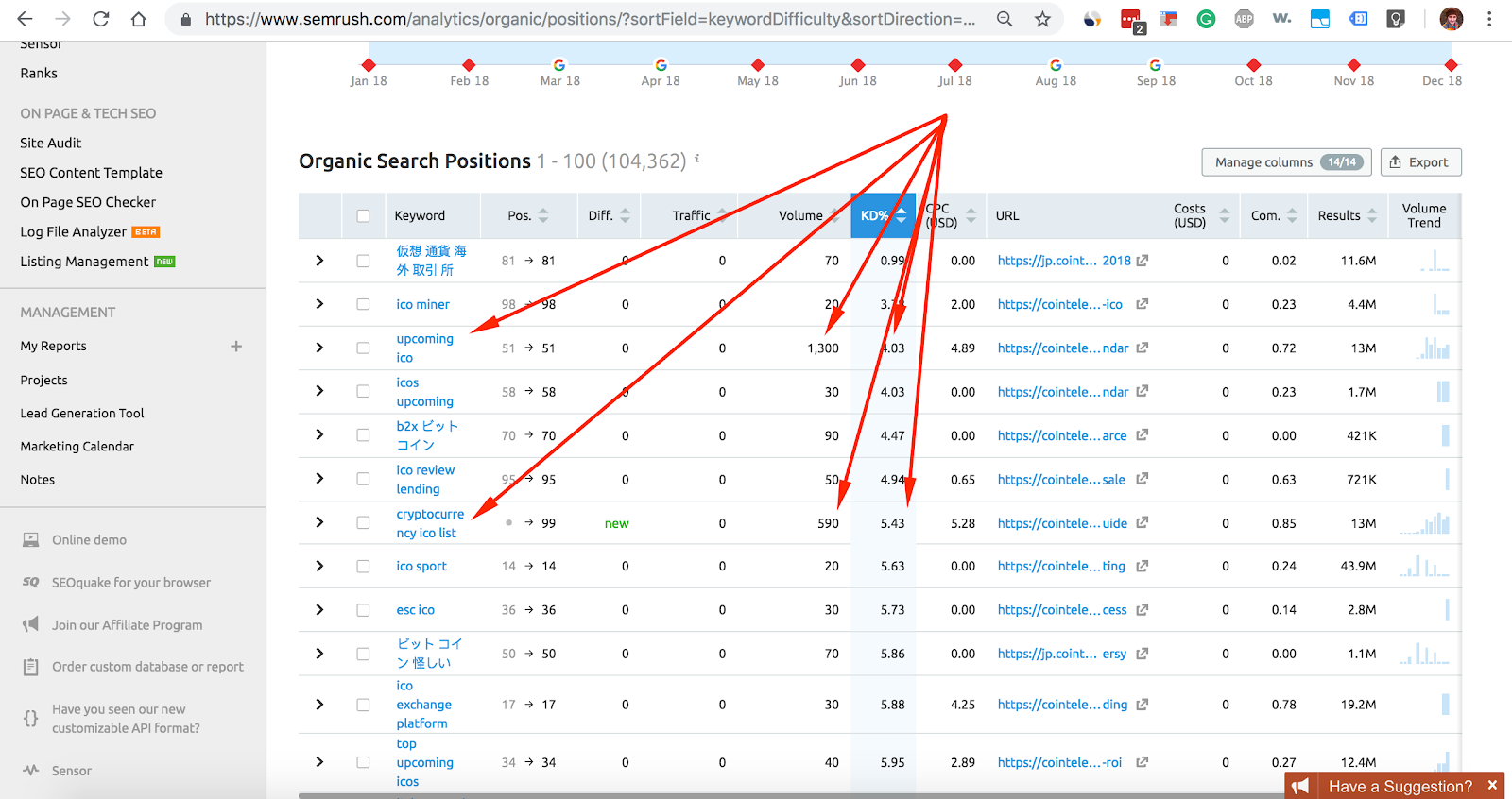
Task: Check the box for 'ico miner' row
Action: 363,304
